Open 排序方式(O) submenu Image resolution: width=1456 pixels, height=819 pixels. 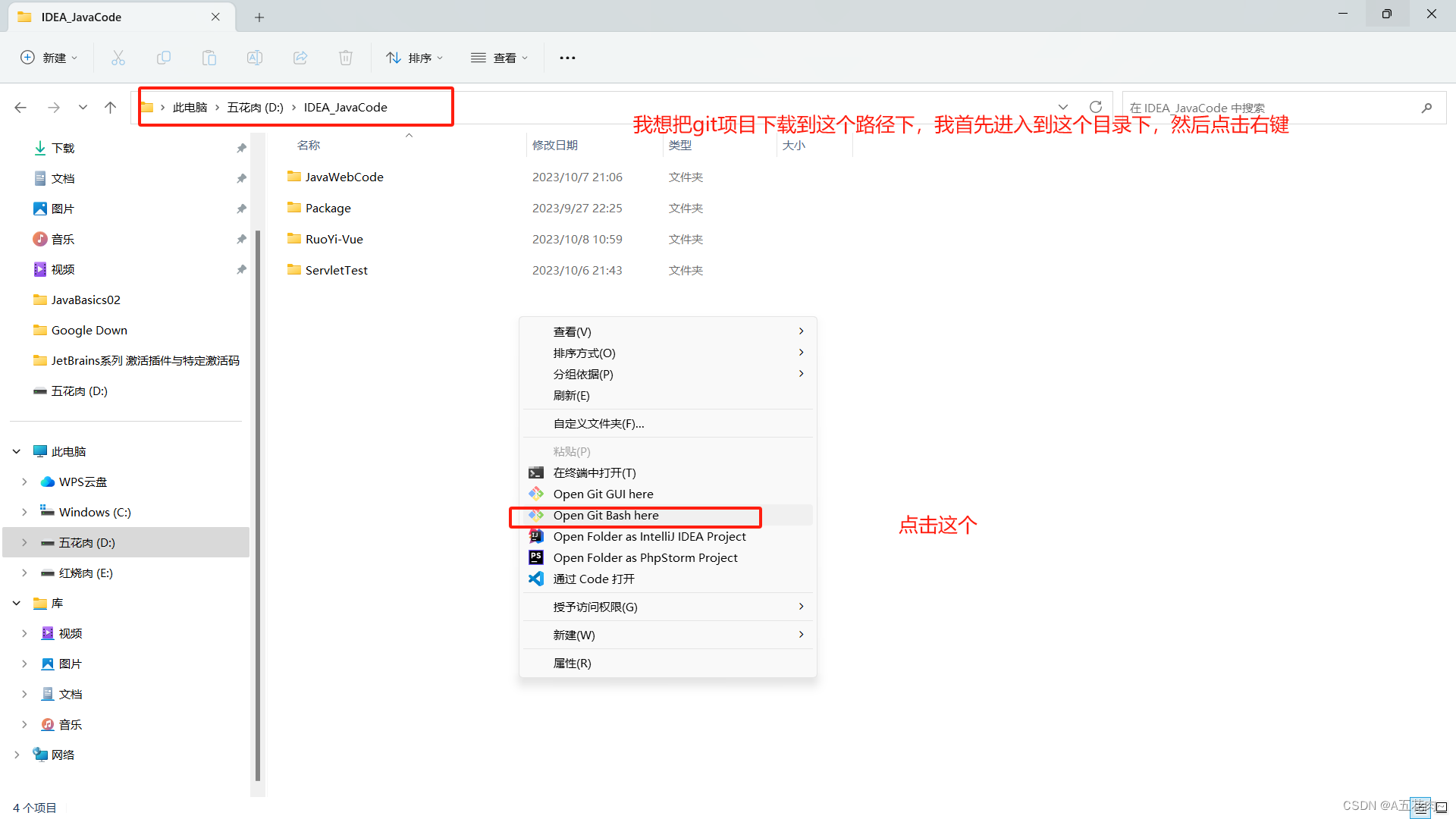667,353
